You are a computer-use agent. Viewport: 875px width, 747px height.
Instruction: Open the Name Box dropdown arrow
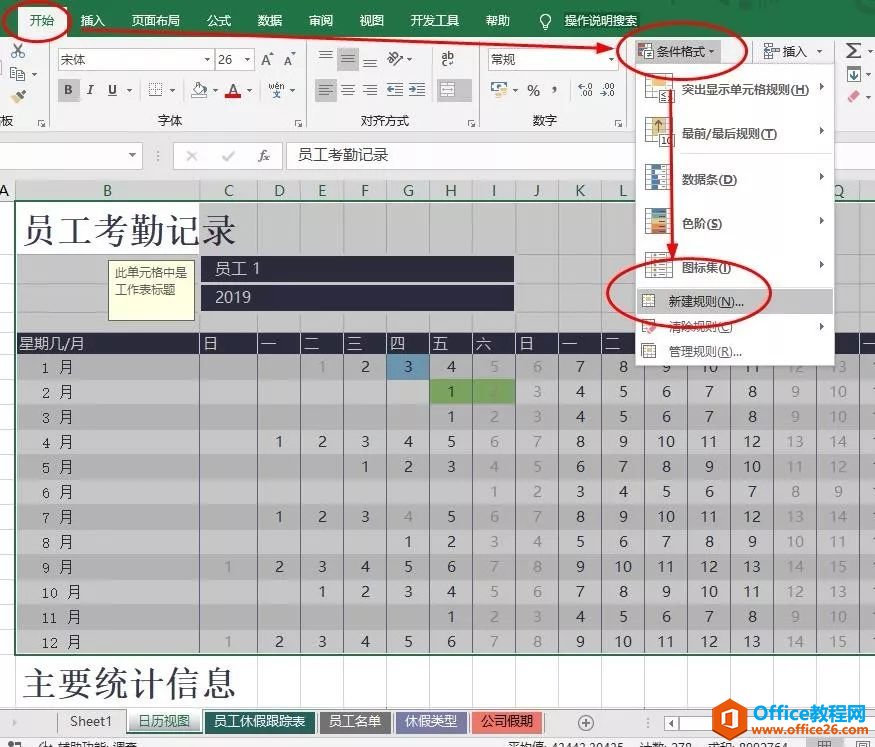(x=132, y=155)
